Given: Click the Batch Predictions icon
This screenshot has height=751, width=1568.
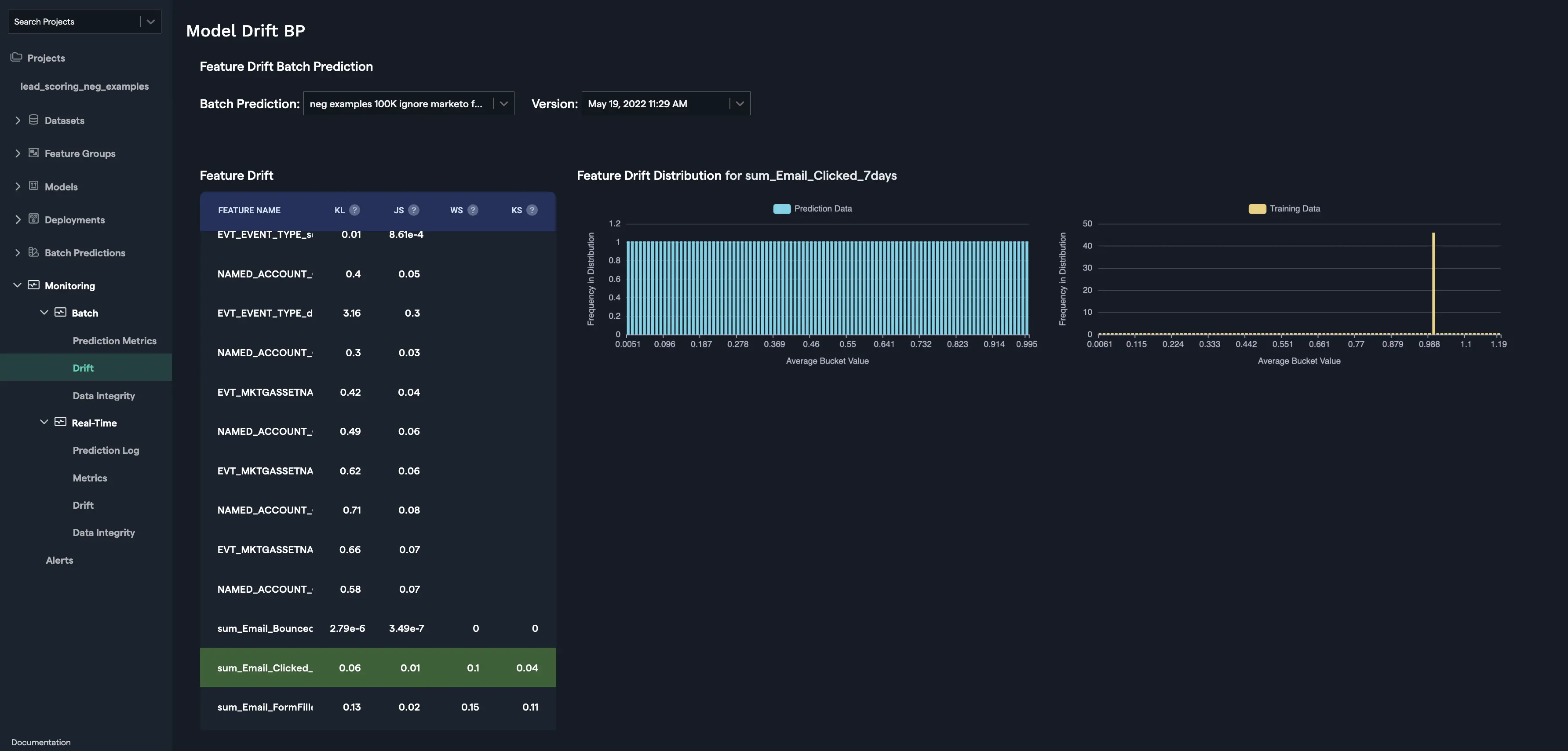Looking at the screenshot, I should coord(33,252).
